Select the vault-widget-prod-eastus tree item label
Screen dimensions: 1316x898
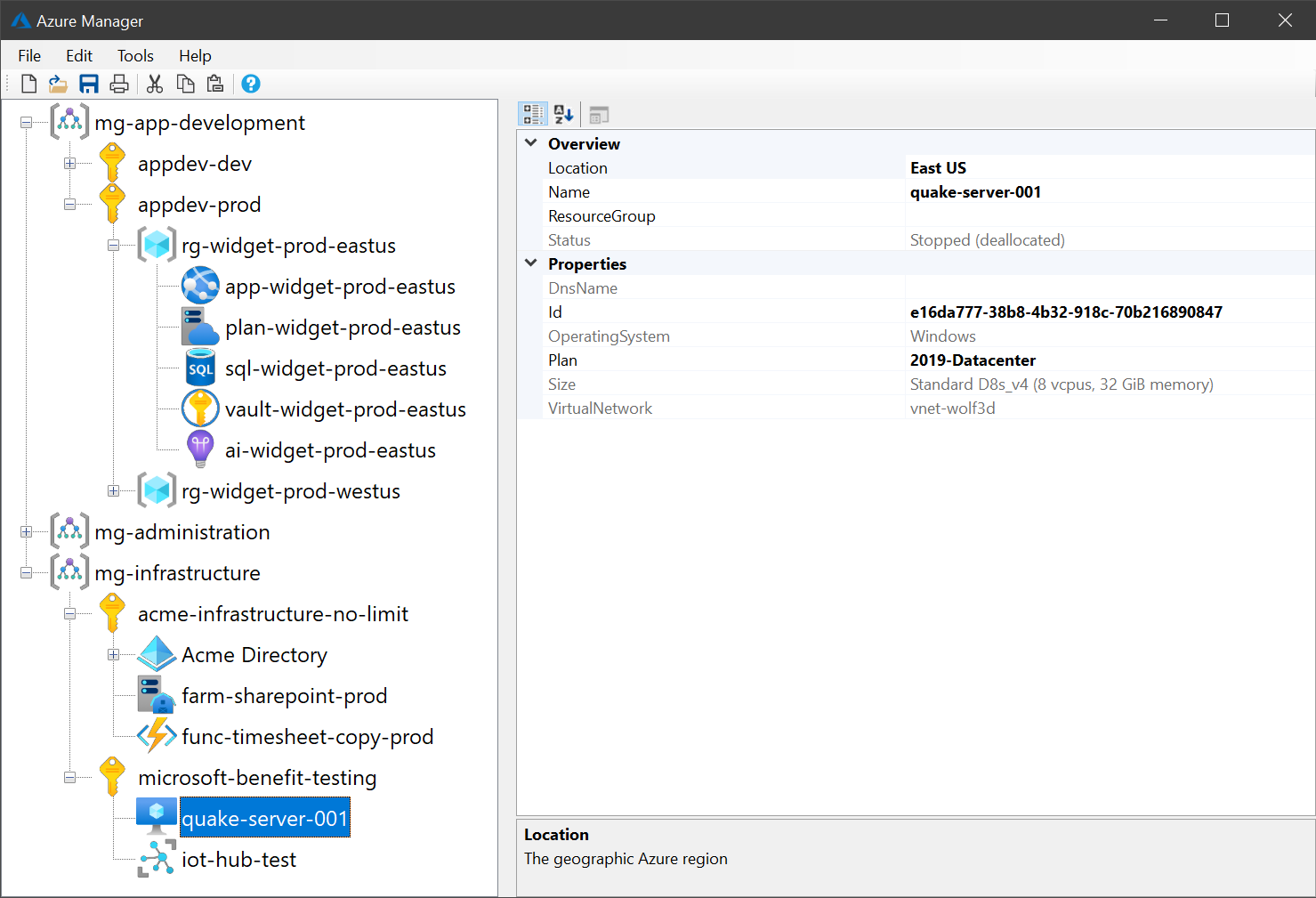[345, 409]
